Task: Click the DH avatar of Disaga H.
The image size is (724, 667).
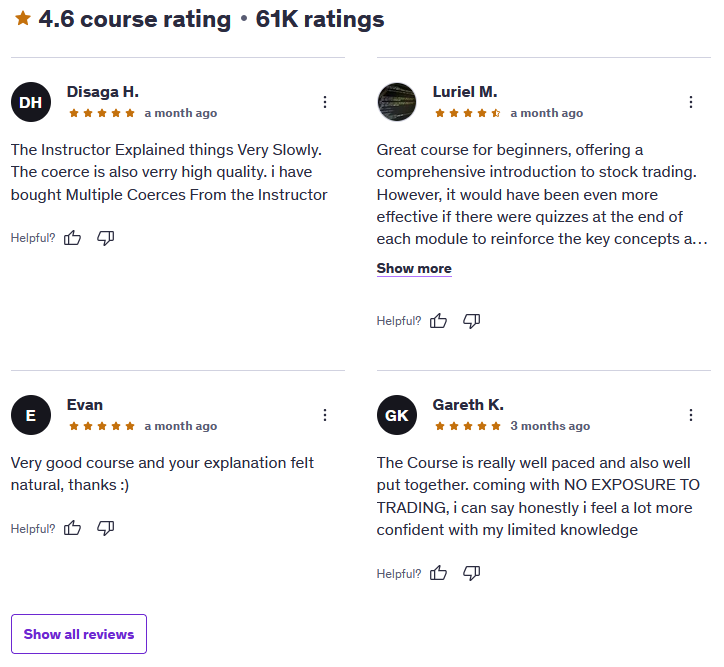Action: click(31, 102)
